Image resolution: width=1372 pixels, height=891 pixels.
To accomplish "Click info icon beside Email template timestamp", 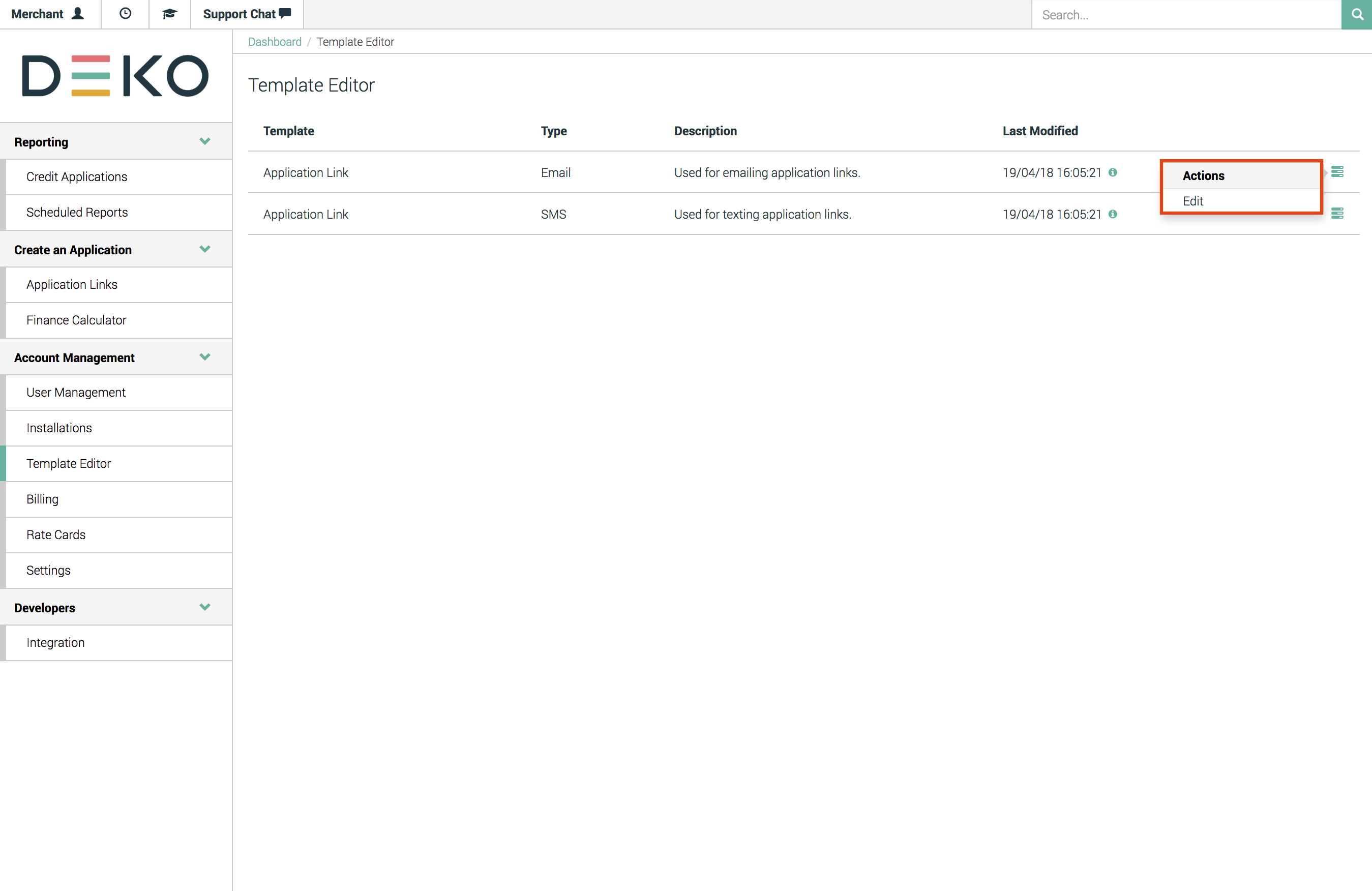I will [1113, 172].
